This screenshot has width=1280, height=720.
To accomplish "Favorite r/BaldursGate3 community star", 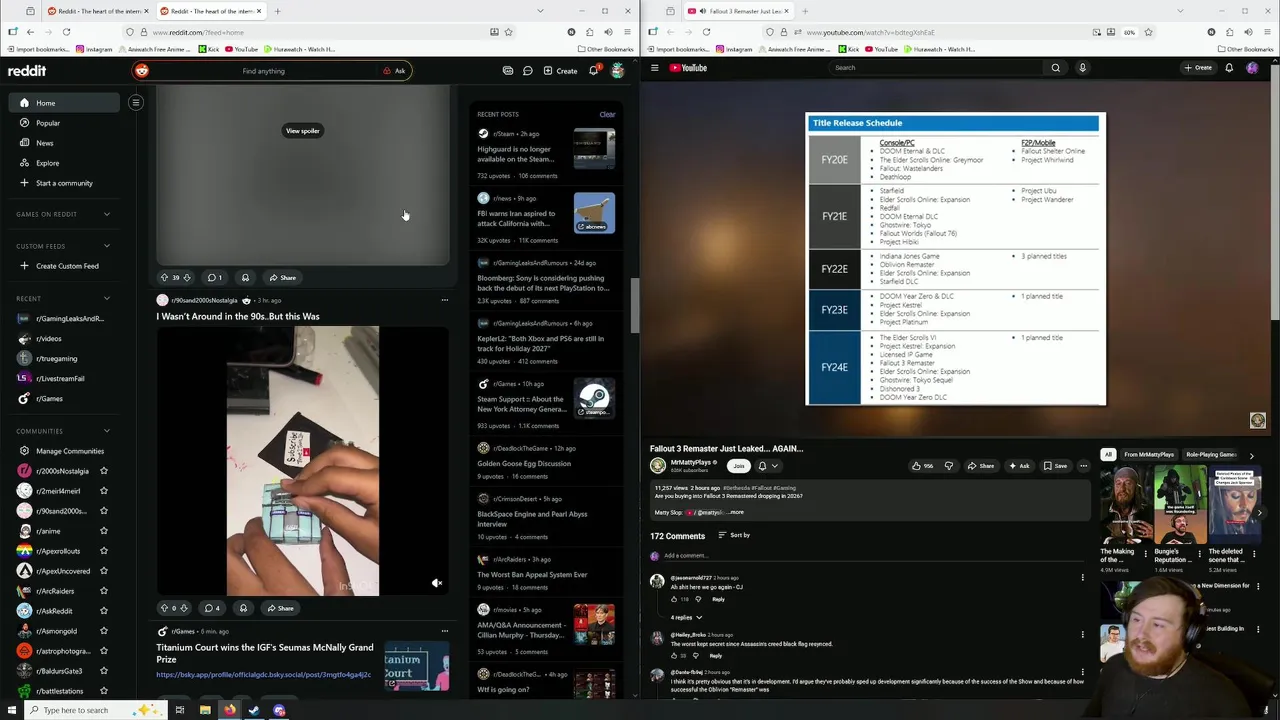I will point(103,671).
